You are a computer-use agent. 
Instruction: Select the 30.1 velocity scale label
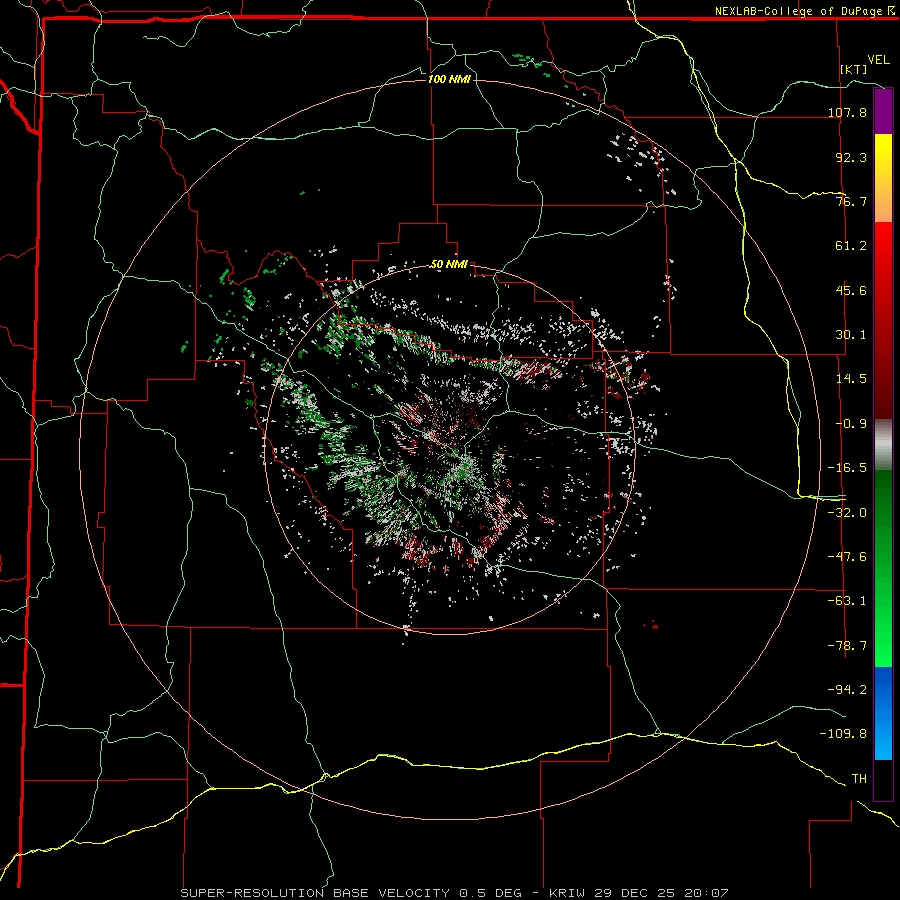tap(851, 335)
